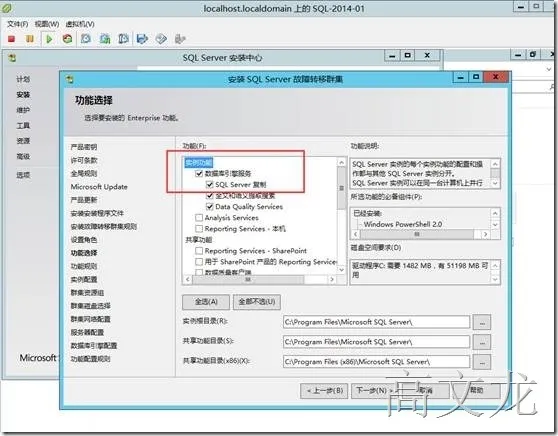558x436 pixels.
Task: Click the browse button for 实例根目录
Action: click(482, 322)
